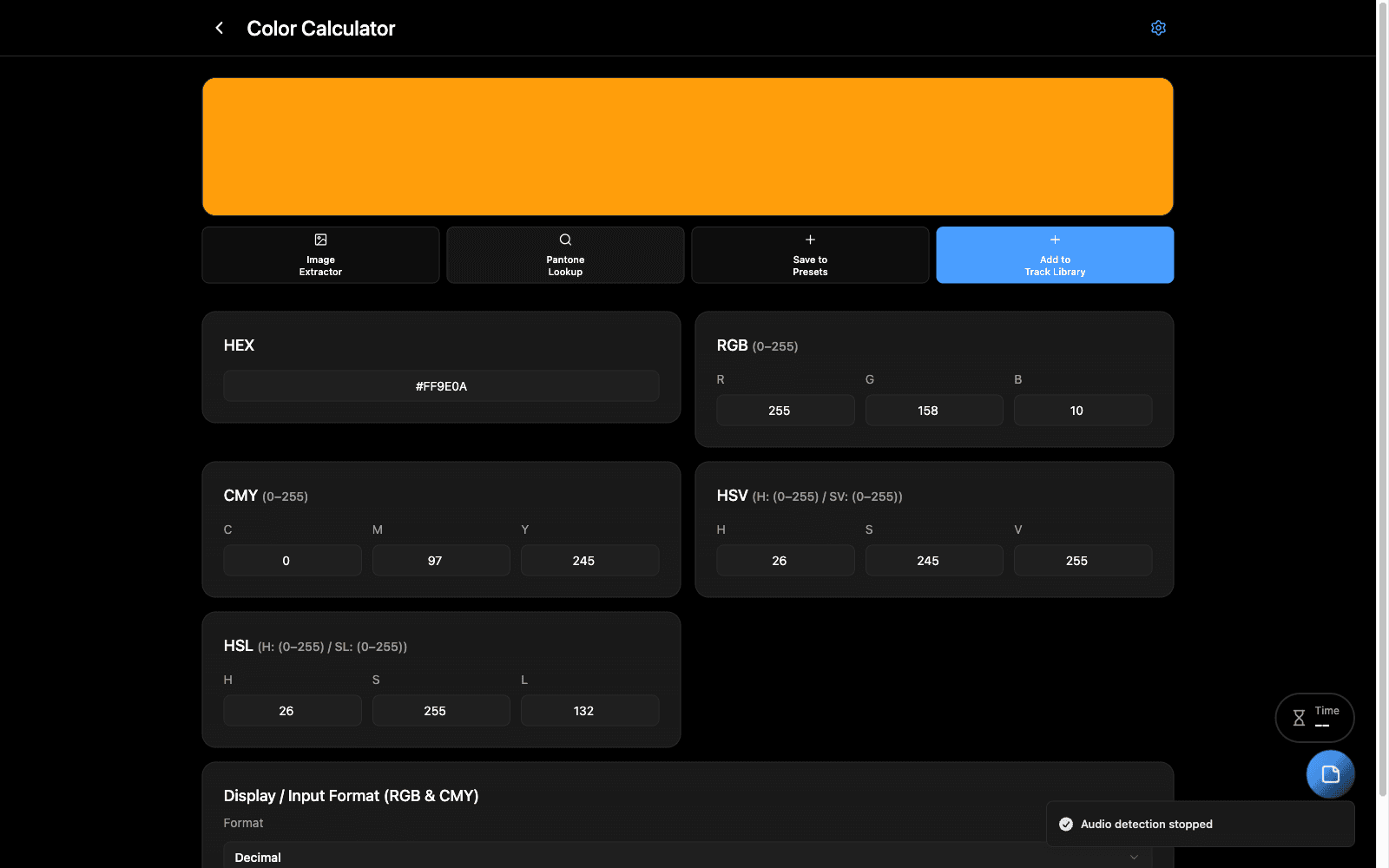This screenshot has width=1389, height=868.
Task: Select the HSL H field showing 26
Action: [x=293, y=711]
